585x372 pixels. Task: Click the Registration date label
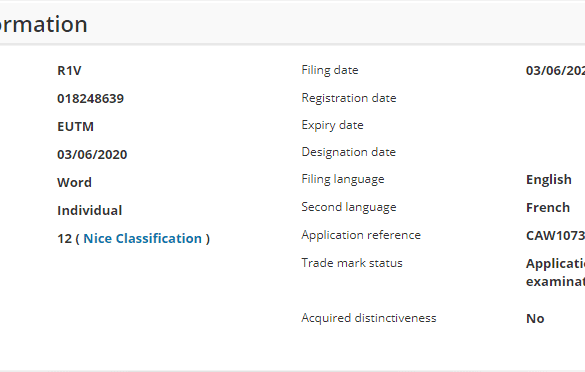pyautogui.click(x=349, y=98)
